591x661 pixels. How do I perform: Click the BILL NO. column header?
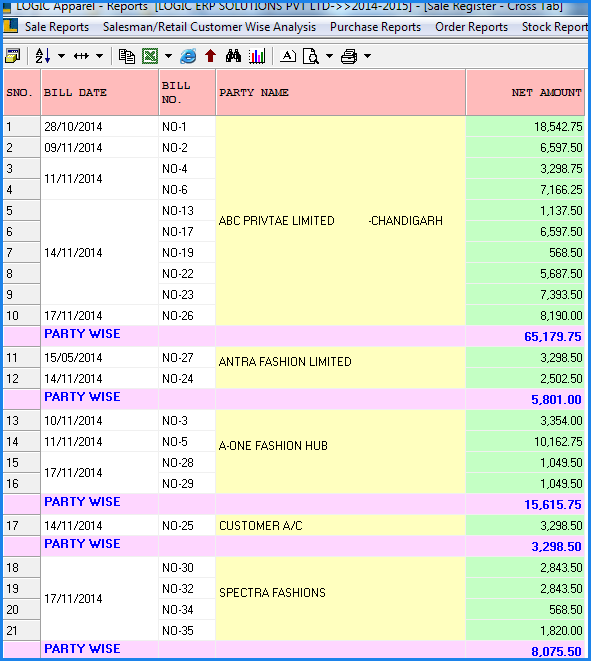(187, 92)
